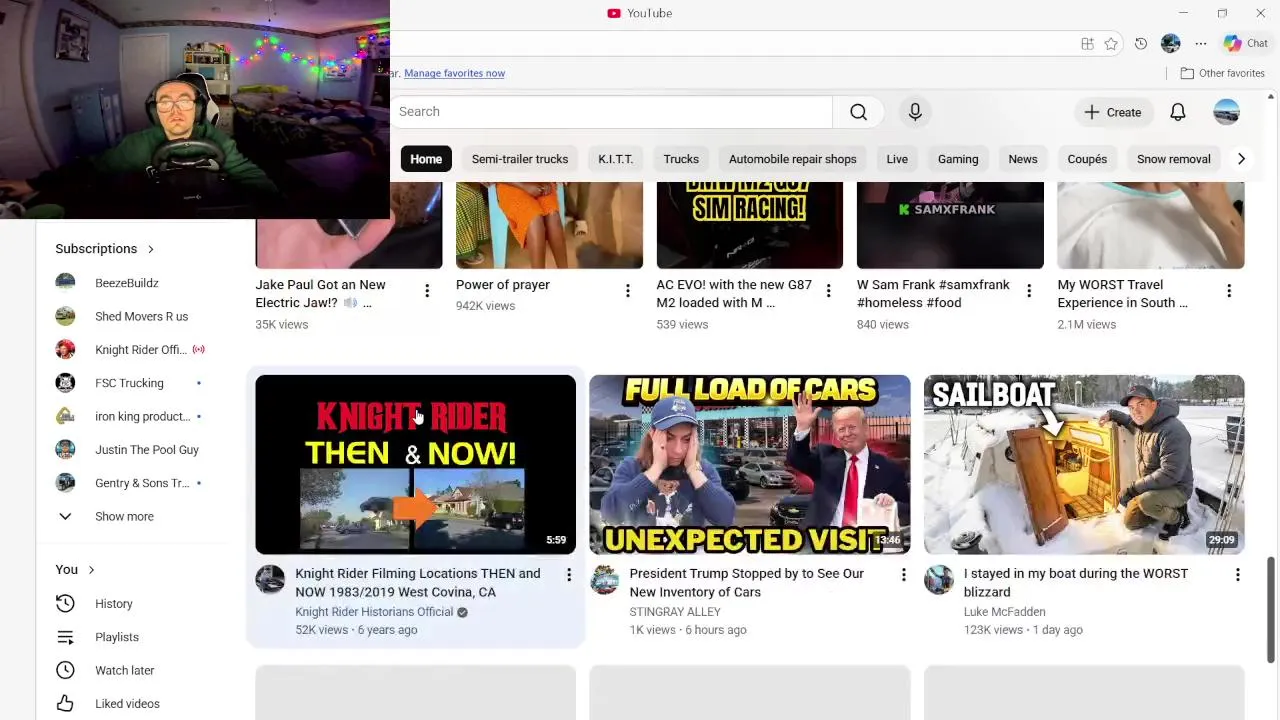Viewport: 1280px width, 720px height.
Task: Open options for President Trump Stopped by video
Action: click(x=903, y=575)
